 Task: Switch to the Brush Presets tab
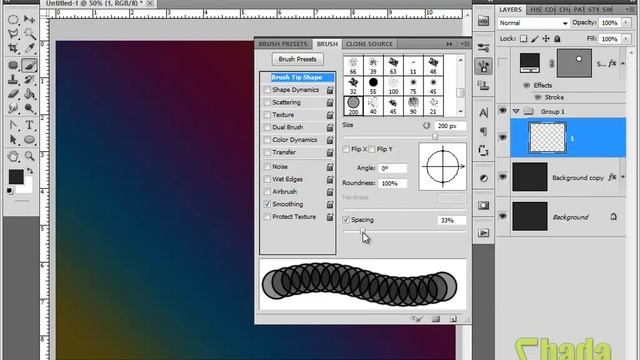(x=283, y=44)
